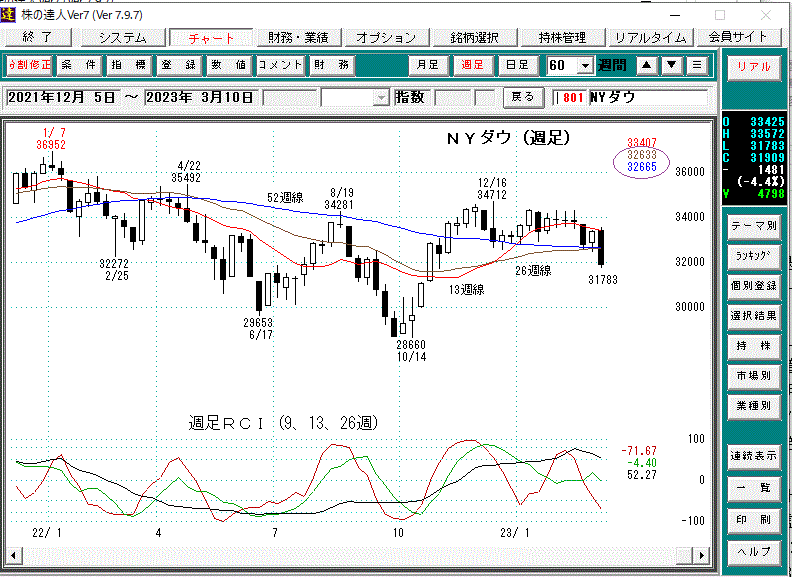Click the 印刷 print side button

click(754, 519)
